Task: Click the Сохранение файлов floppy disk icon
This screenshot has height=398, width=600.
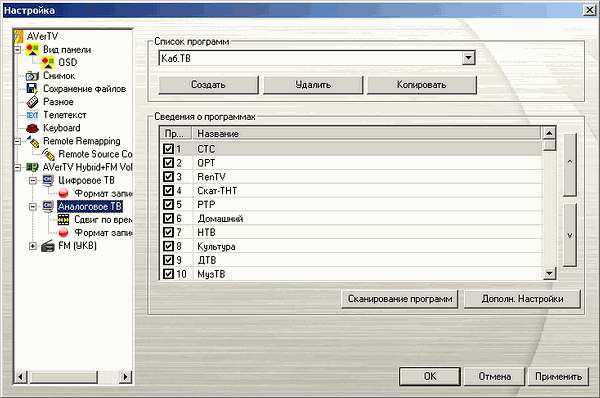Action: (x=33, y=89)
